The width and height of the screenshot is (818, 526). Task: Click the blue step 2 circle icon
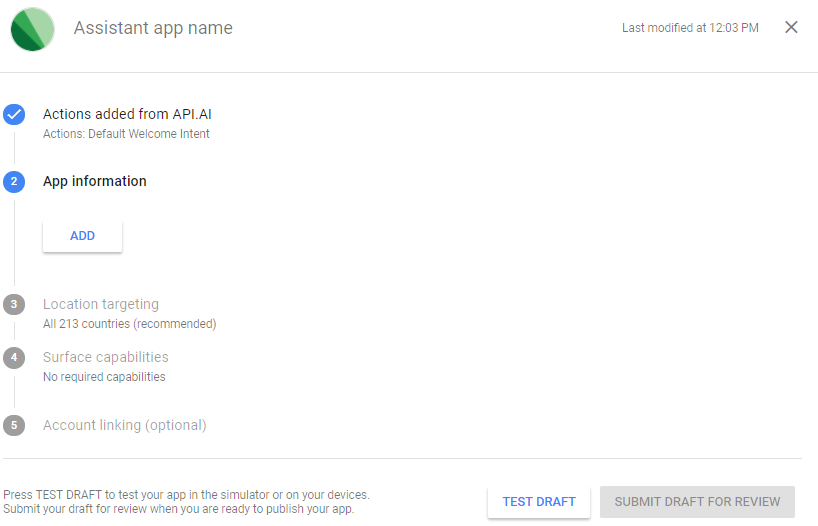14,182
